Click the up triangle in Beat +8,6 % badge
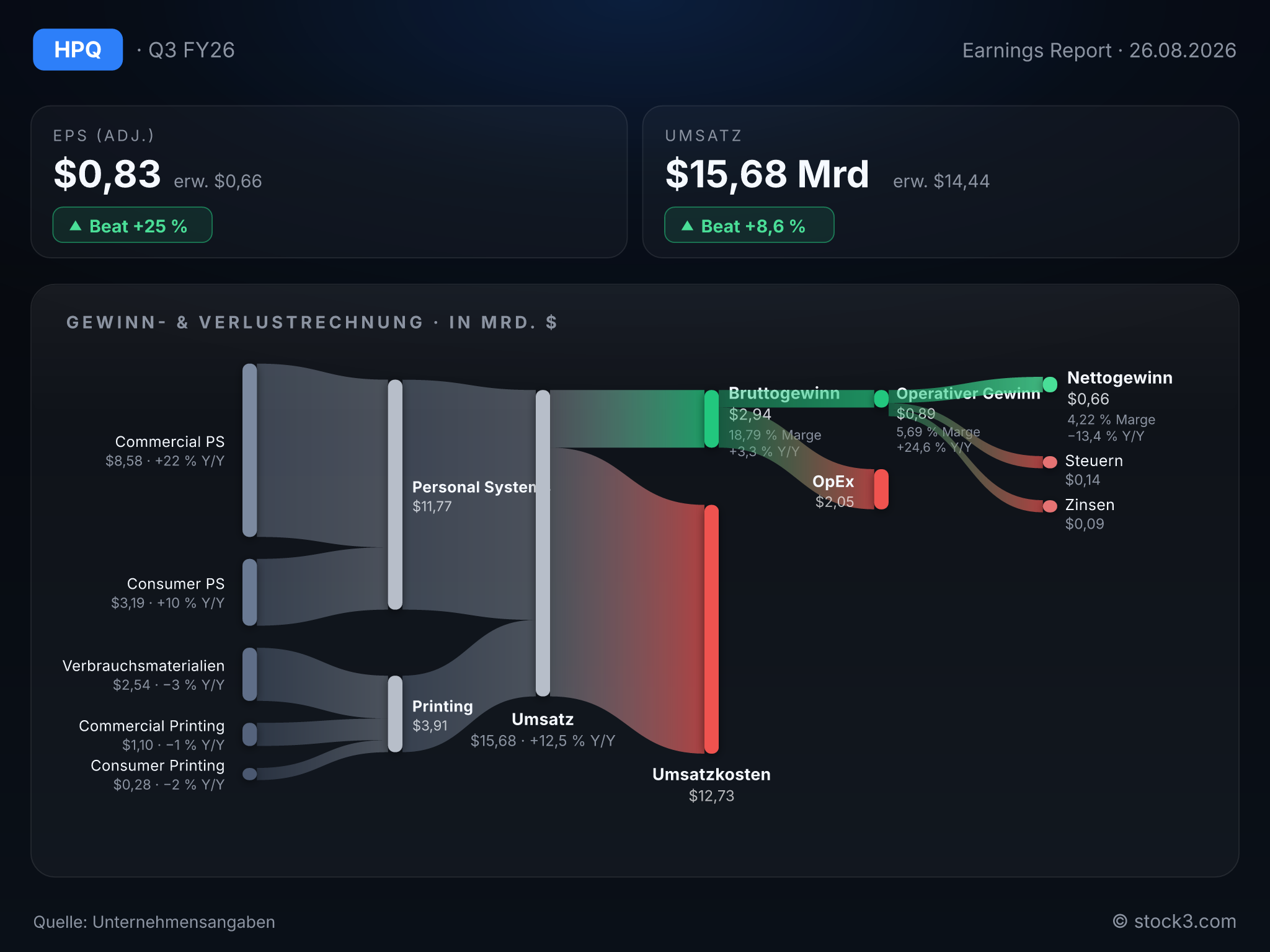Image resolution: width=1270 pixels, height=952 pixels. (687, 226)
